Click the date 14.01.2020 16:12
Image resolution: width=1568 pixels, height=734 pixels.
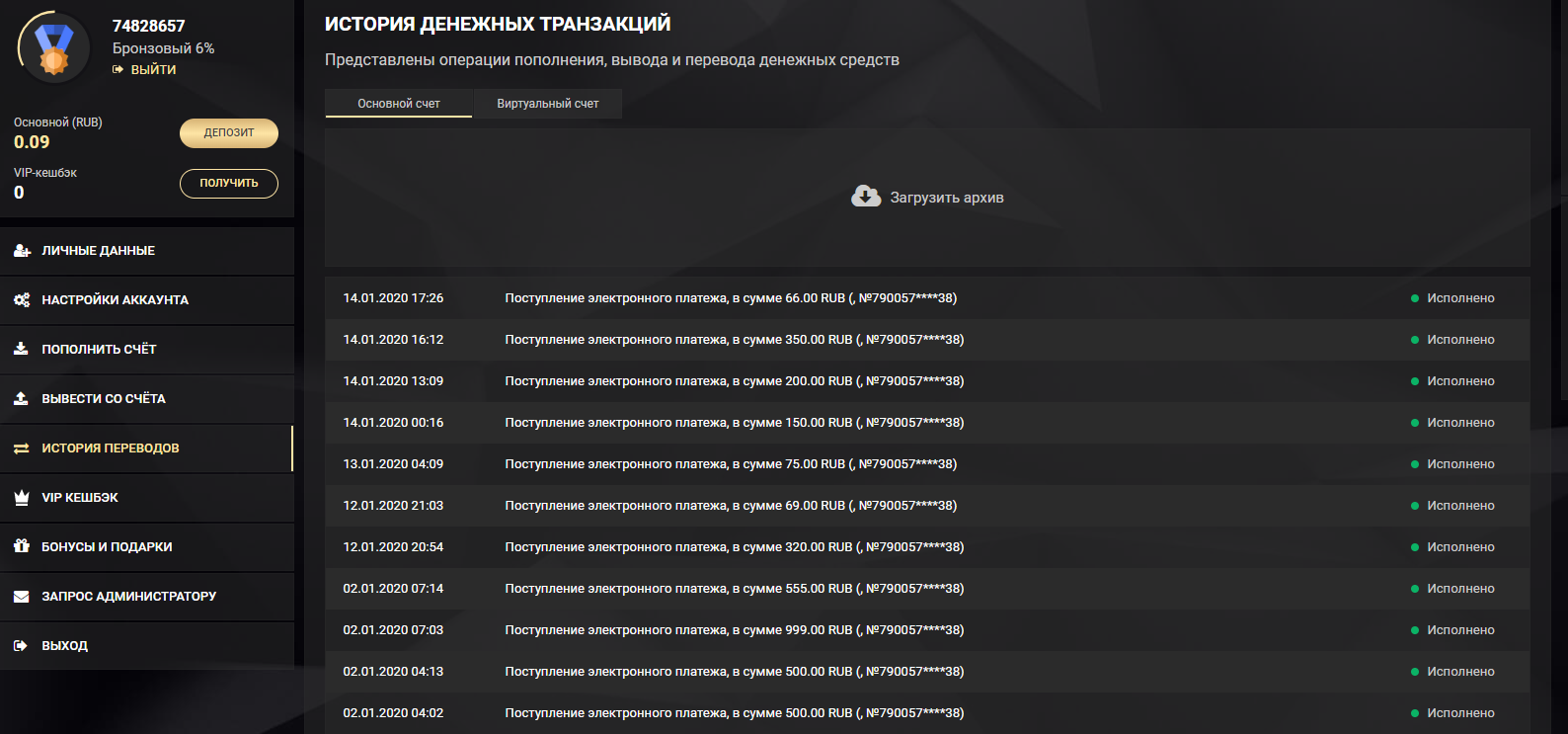[393, 340]
